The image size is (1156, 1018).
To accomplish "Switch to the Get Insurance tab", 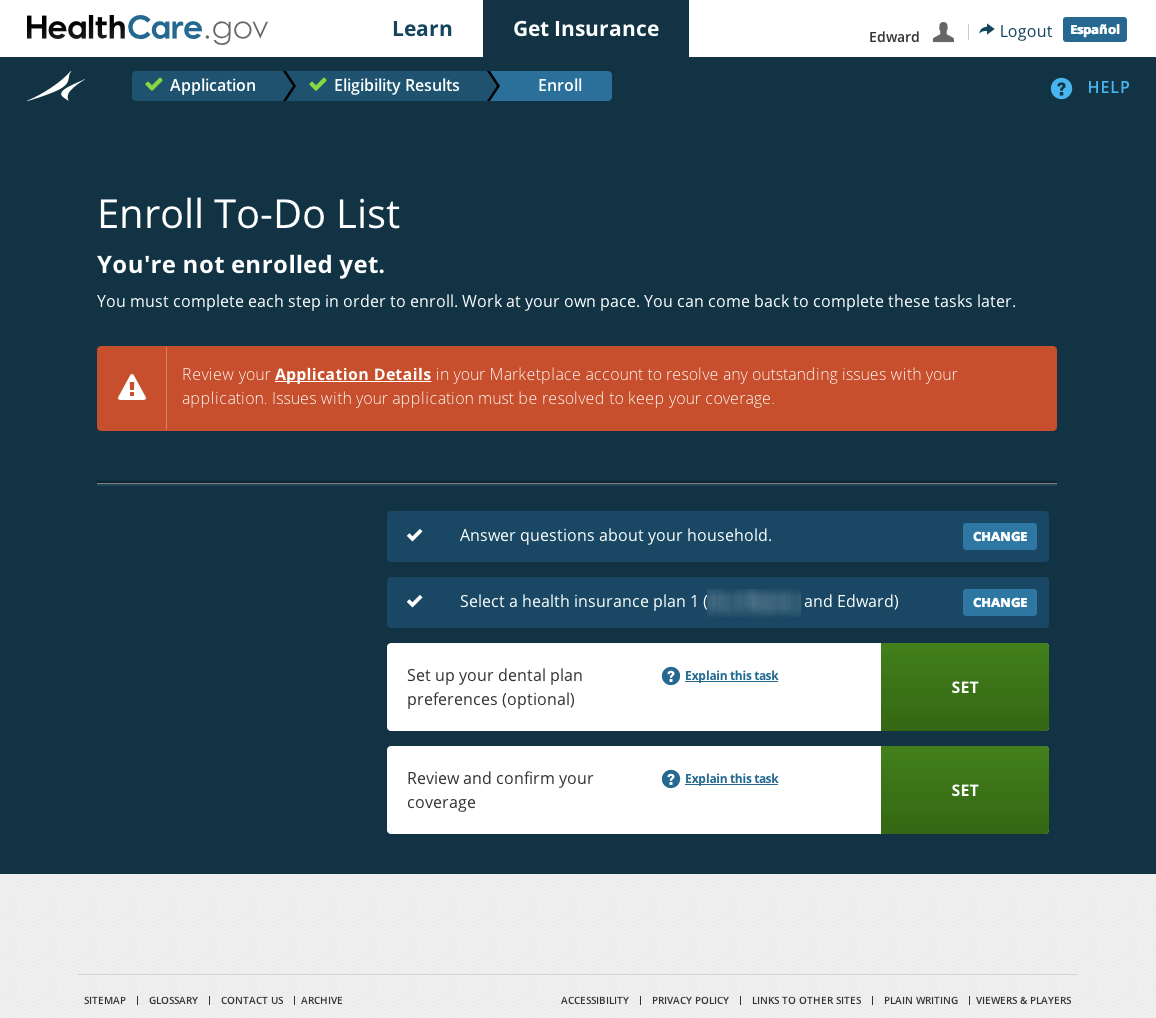I will click(x=586, y=29).
